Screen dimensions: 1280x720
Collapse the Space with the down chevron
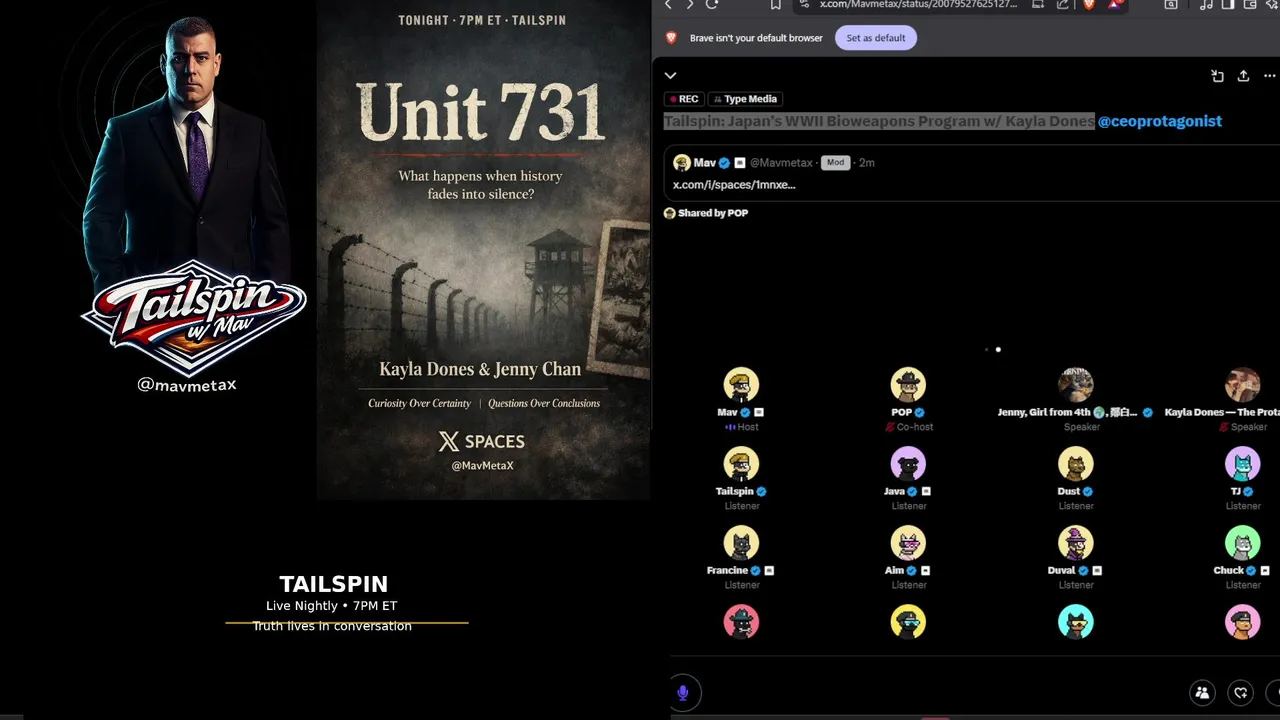pyautogui.click(x=670, y=76)
